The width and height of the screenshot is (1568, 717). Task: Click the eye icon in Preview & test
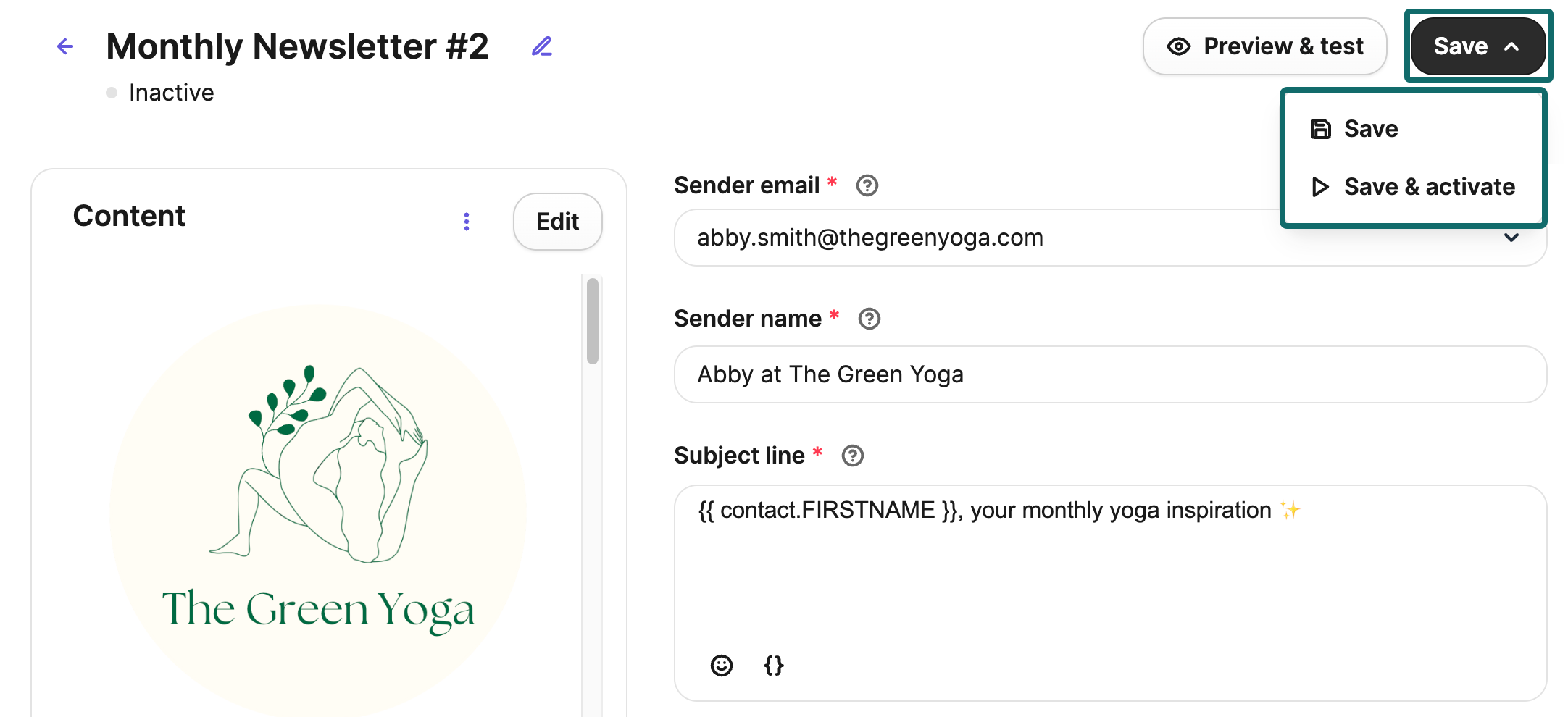[1179, 47]
